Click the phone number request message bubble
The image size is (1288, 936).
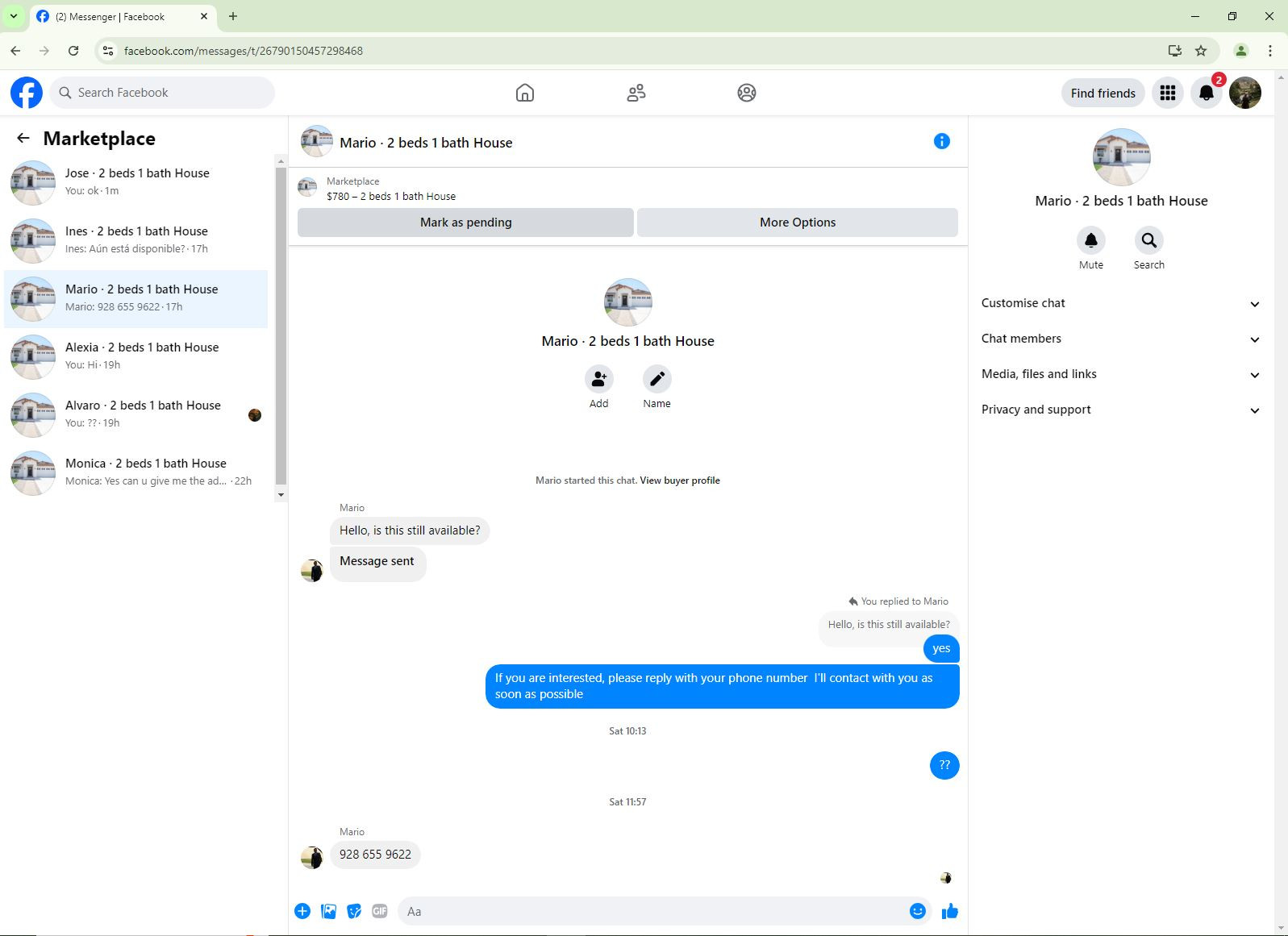point(723,686)
